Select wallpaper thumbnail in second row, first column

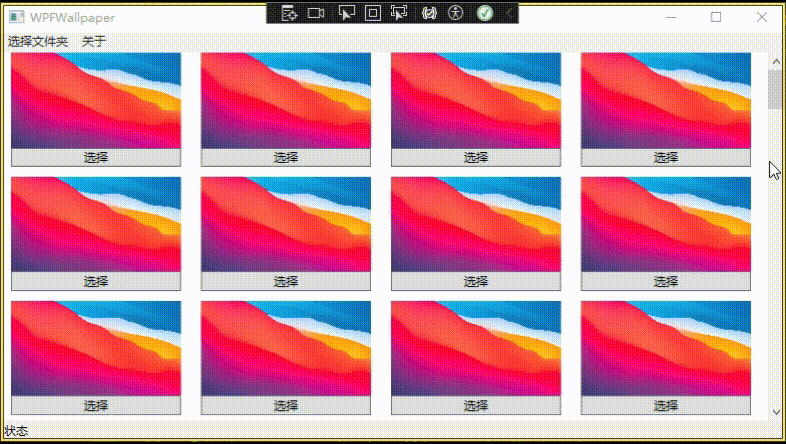[x=96, y=225]
